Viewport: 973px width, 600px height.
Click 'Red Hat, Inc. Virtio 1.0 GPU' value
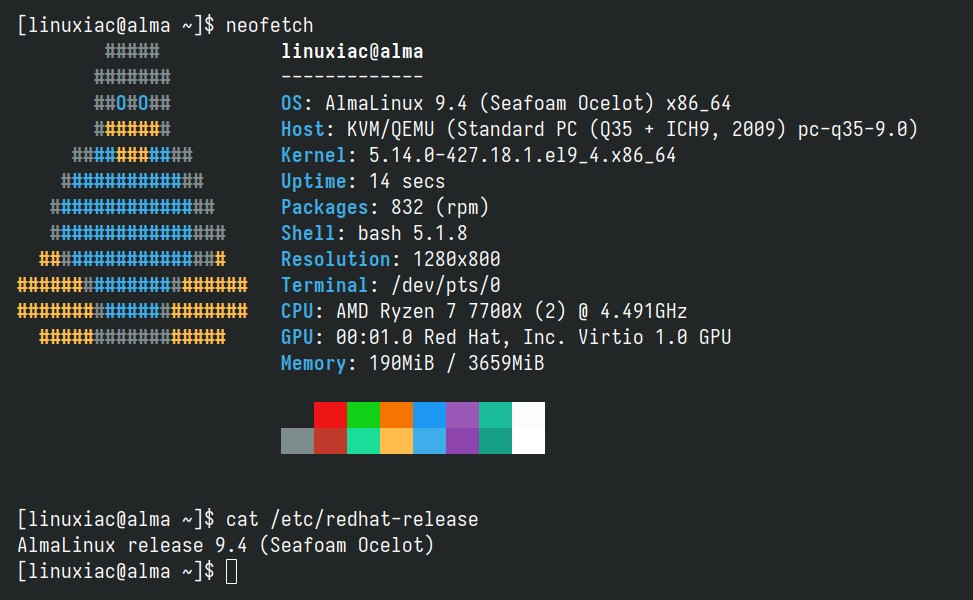[578, 338]
